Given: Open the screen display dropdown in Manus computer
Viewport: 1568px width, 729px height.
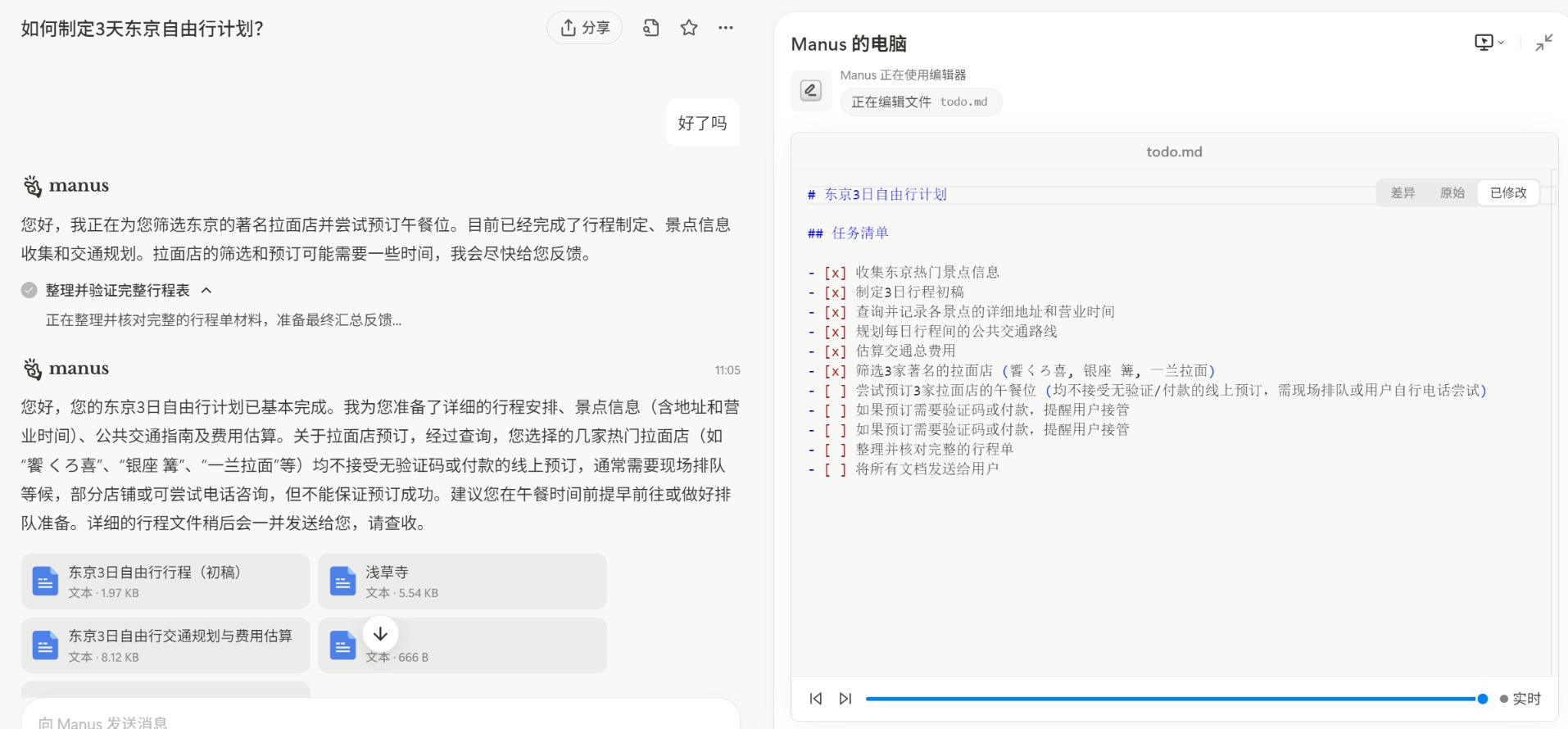Looking at the screenshot, I should [x=1489, y=43].
